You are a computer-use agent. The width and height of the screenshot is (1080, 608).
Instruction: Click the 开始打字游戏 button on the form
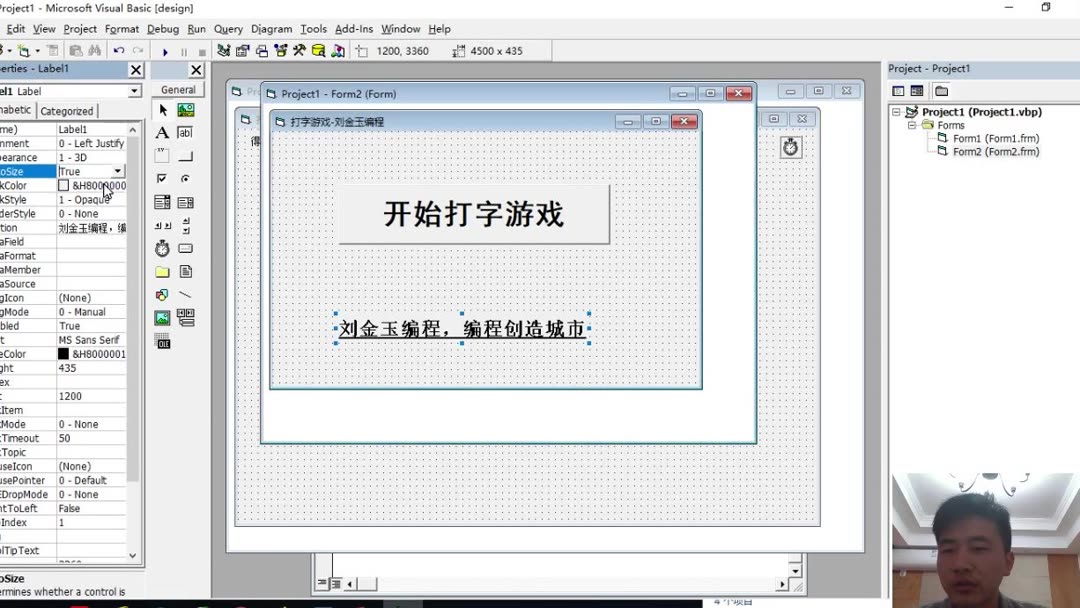[473, 212]
